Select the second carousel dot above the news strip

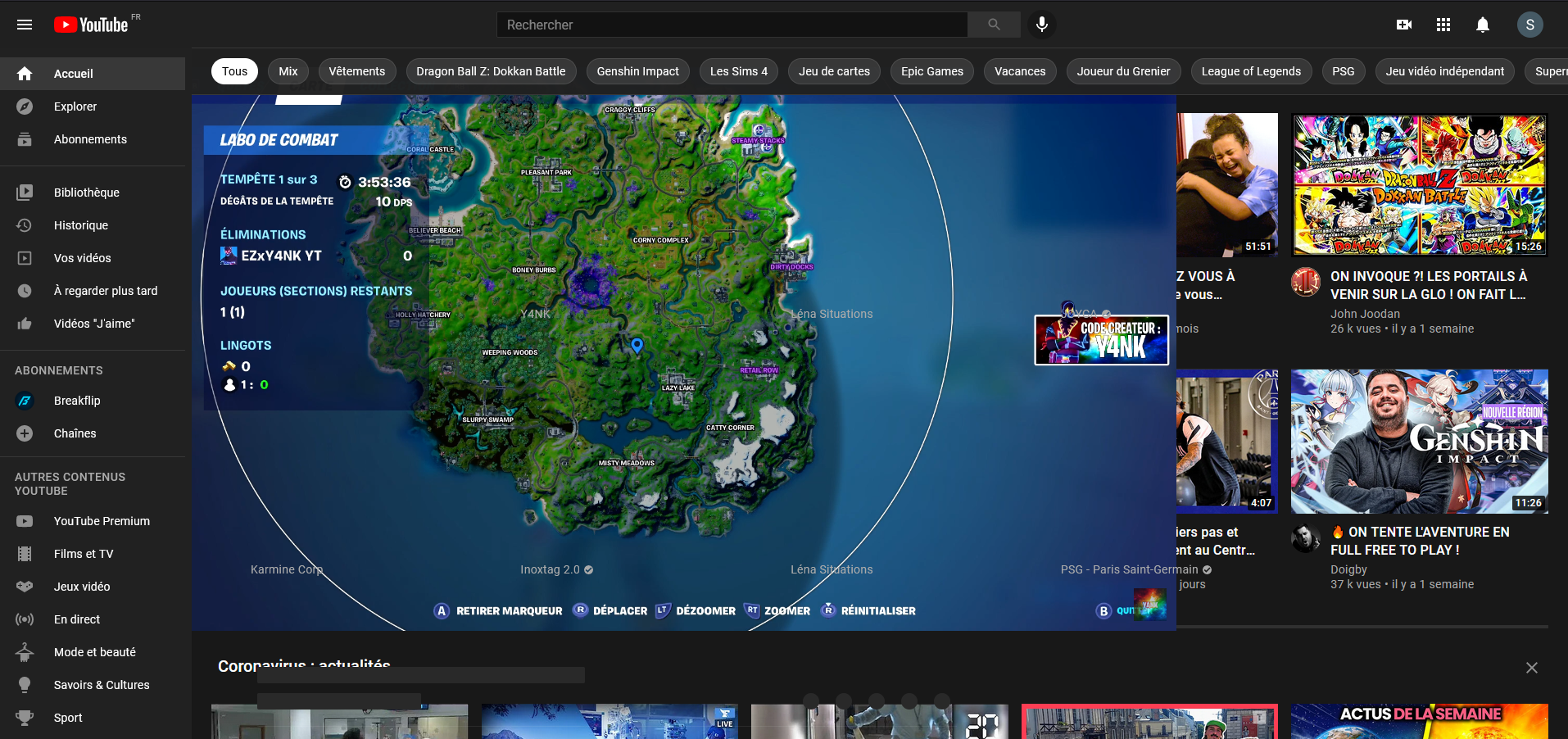pos(844,700)
